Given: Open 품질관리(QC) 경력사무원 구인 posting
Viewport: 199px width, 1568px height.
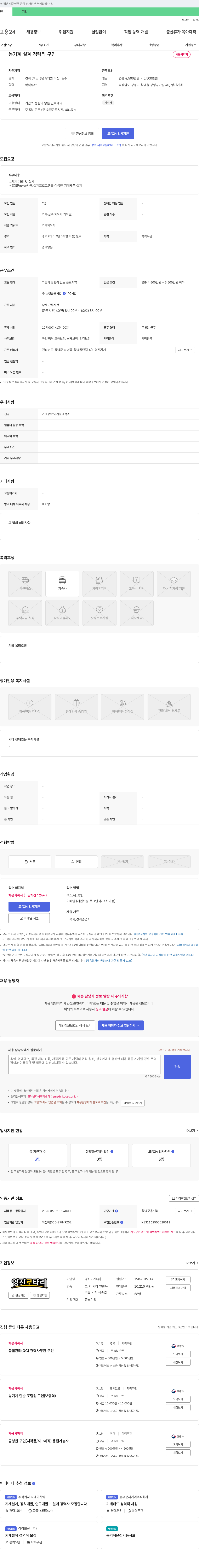Looking at the screenshot, I should 31,1351.
